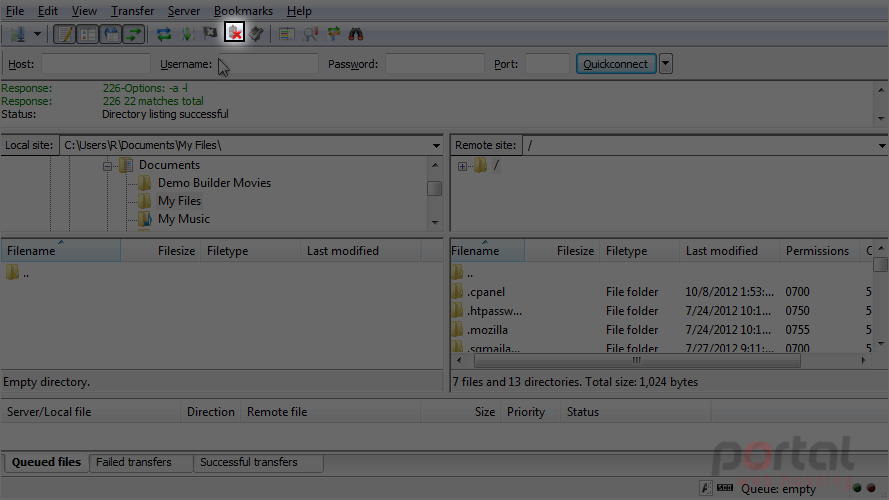Open the Site Manager icon

tap(18, 34)
